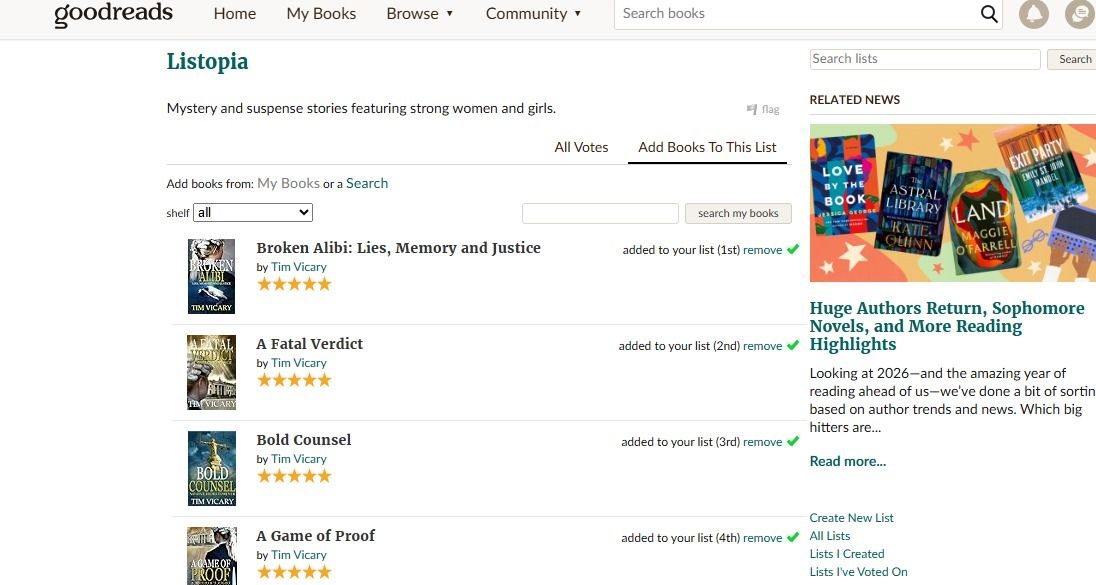Image resolution: width=1096 pixels, height=585 pixels.
Task: Open the notifications bell
Action: click(1034, 14)
